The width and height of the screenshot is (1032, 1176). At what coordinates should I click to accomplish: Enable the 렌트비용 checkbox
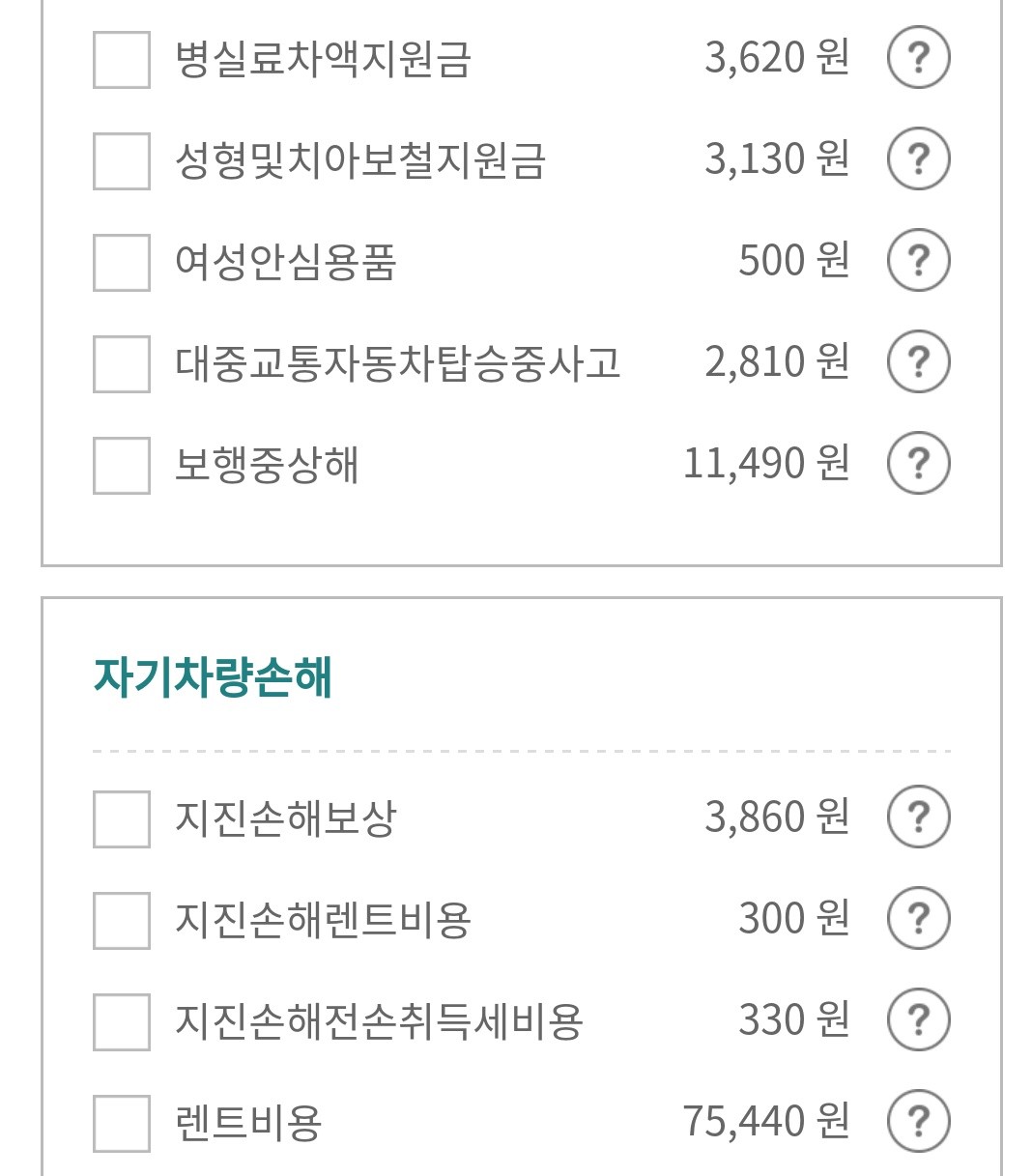122,1123
